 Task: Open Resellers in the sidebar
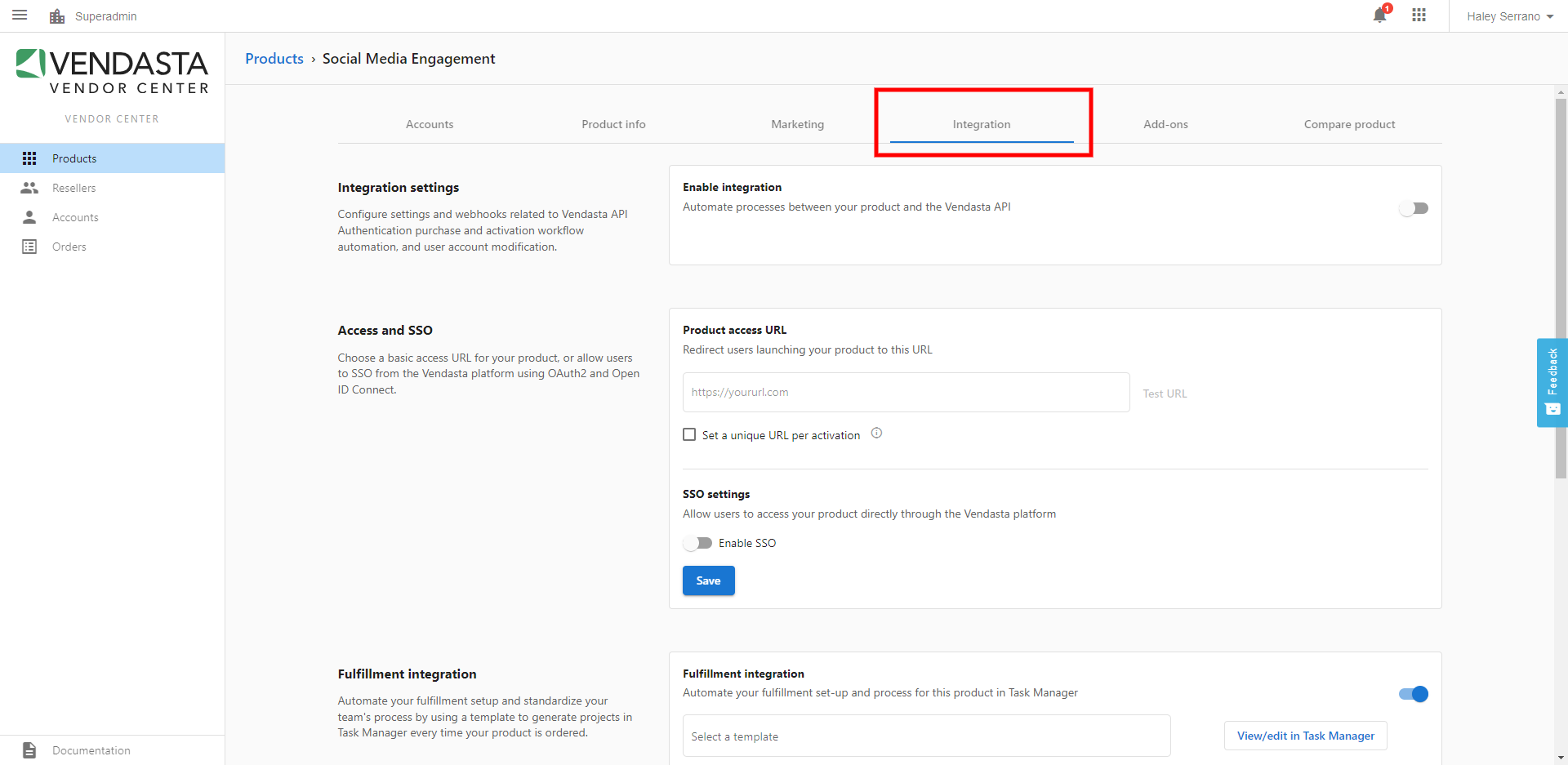coord(113,188)
